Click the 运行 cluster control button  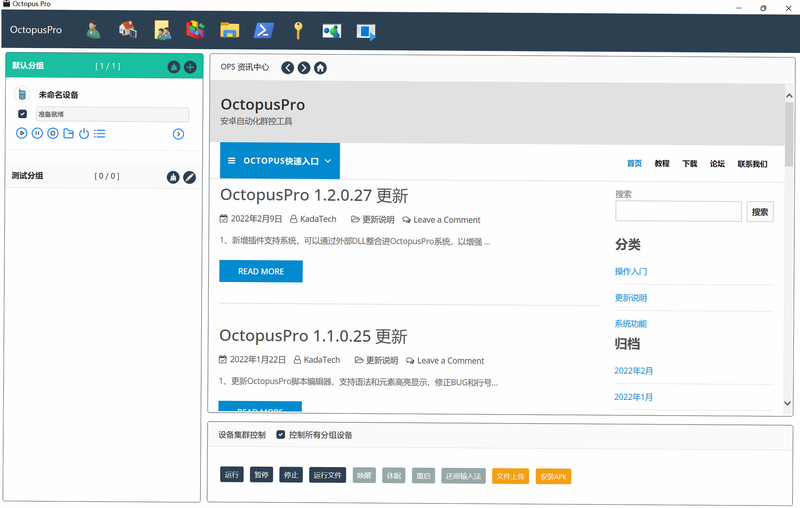point(232,475)
